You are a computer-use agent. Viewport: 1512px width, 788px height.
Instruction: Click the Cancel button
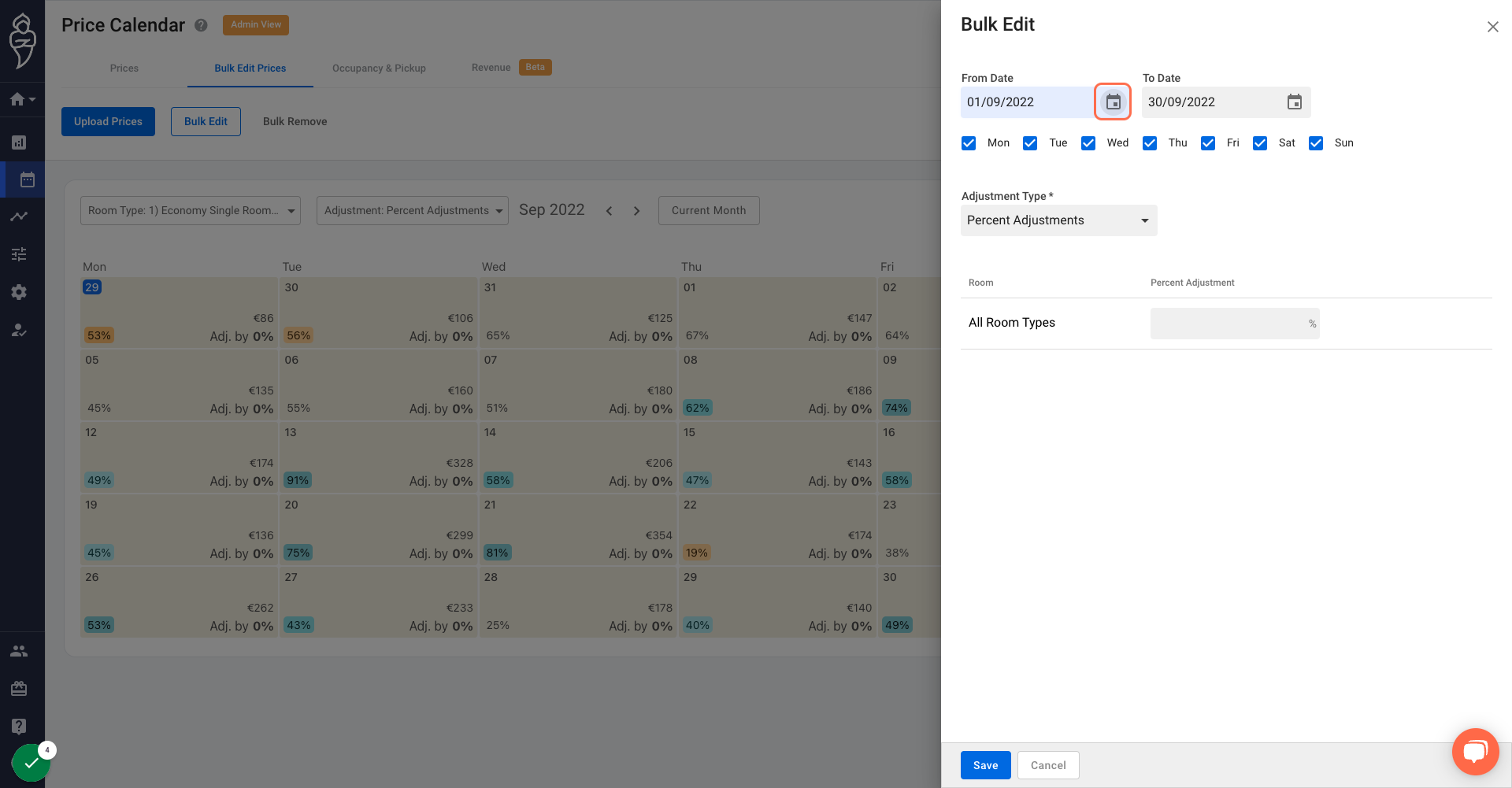tap(1048, 765)
